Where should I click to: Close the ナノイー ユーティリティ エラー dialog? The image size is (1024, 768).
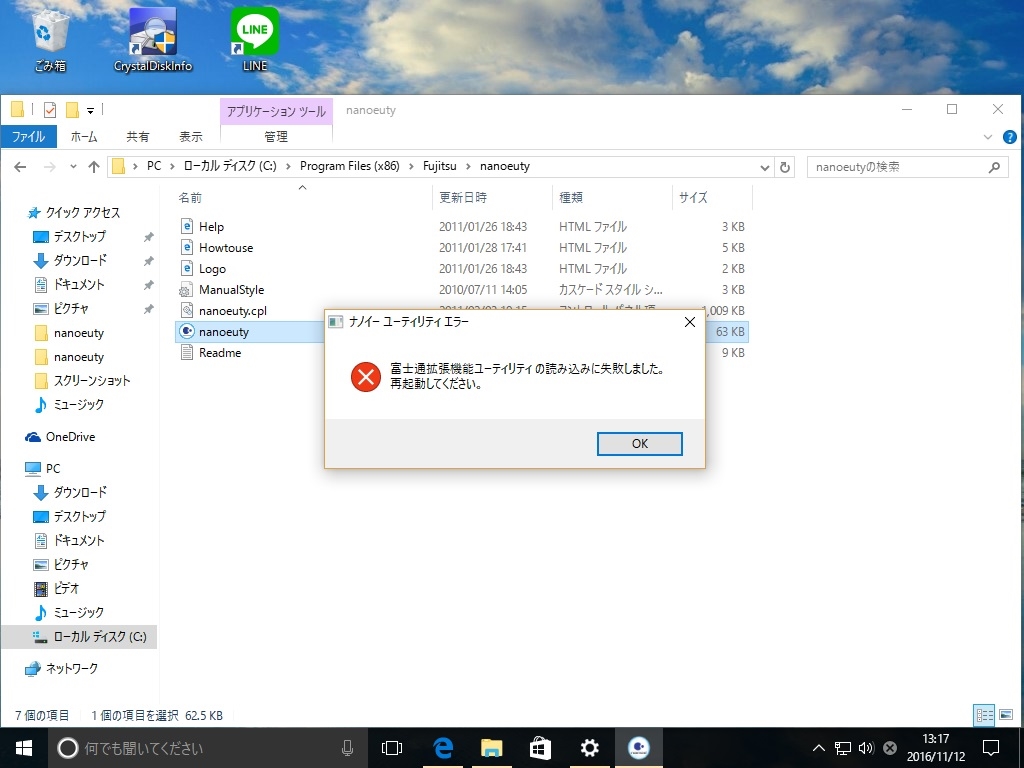click(690, 322)
